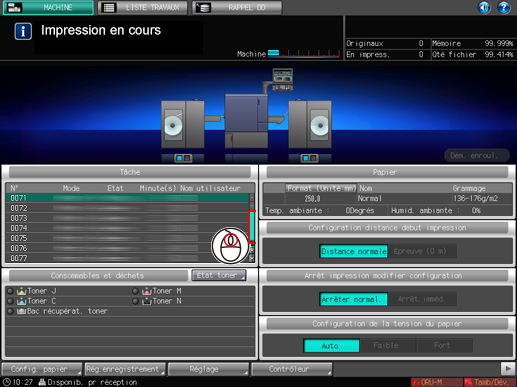Image resolution: width=517 pixels, height=387 pixels.
Task: Click the blue information icon
Action: click(23, 31)
